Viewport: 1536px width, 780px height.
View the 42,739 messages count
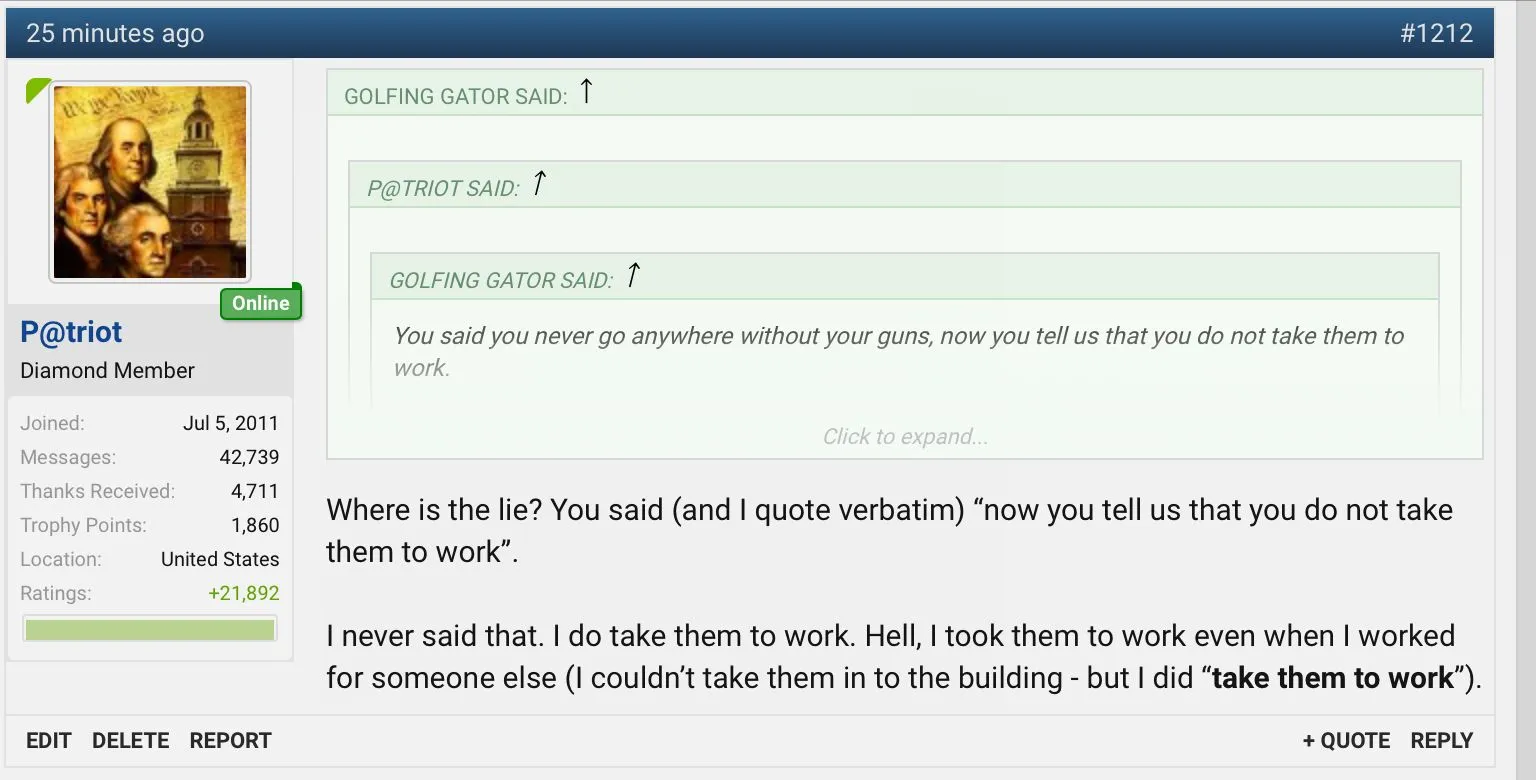[249, 458]
